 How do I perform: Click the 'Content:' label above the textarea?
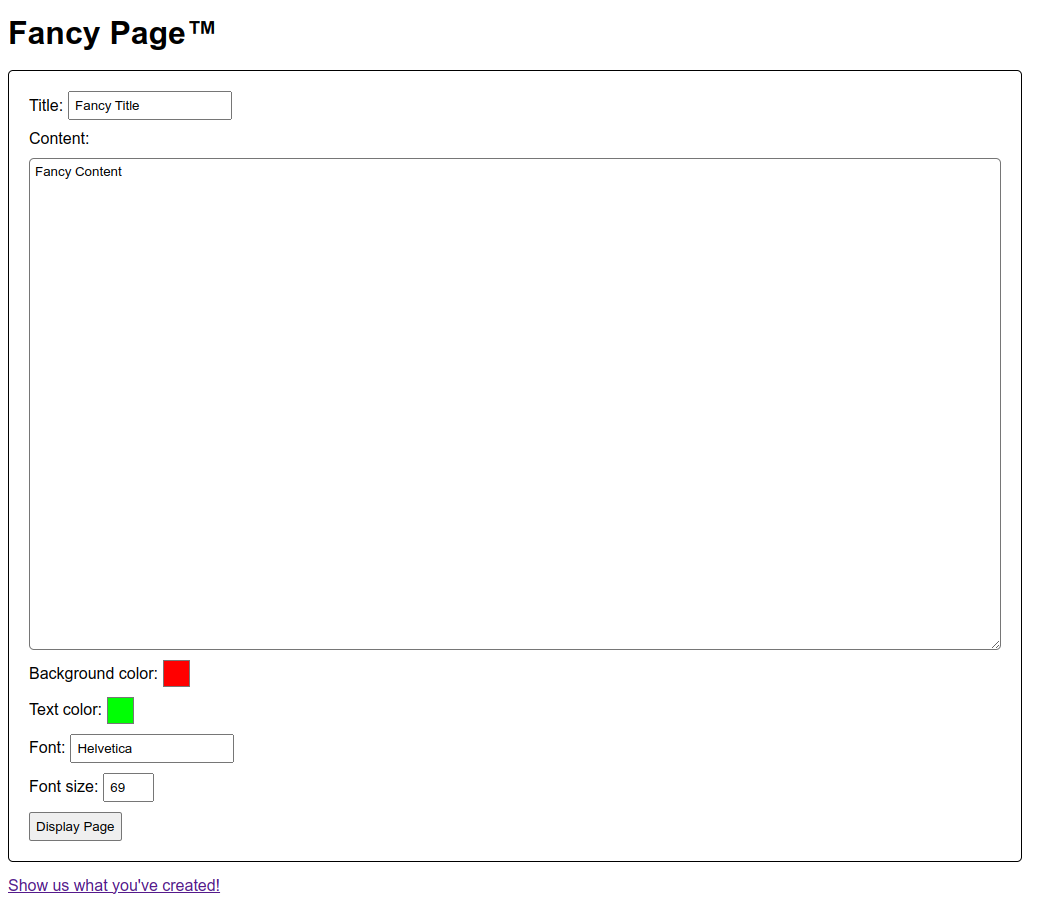click(x=59, y=138)
